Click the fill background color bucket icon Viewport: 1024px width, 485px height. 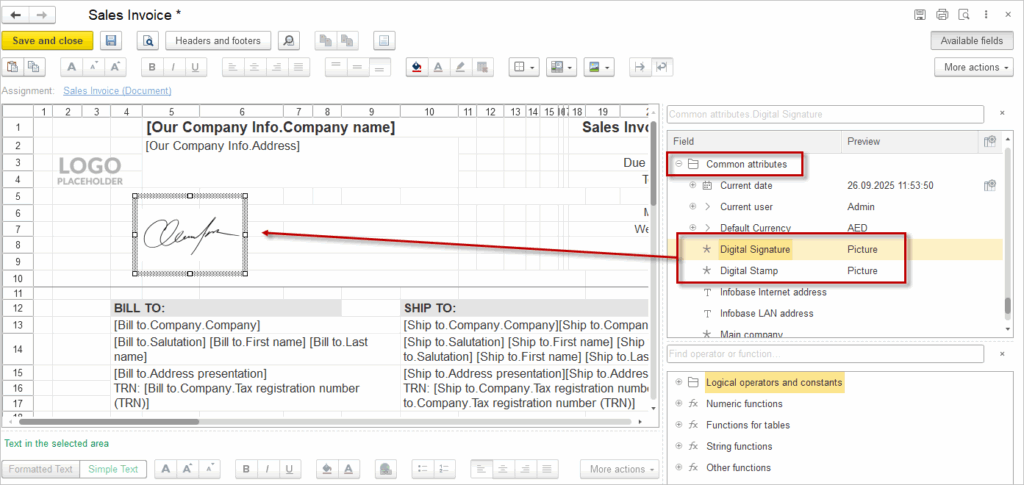point(416,67)
